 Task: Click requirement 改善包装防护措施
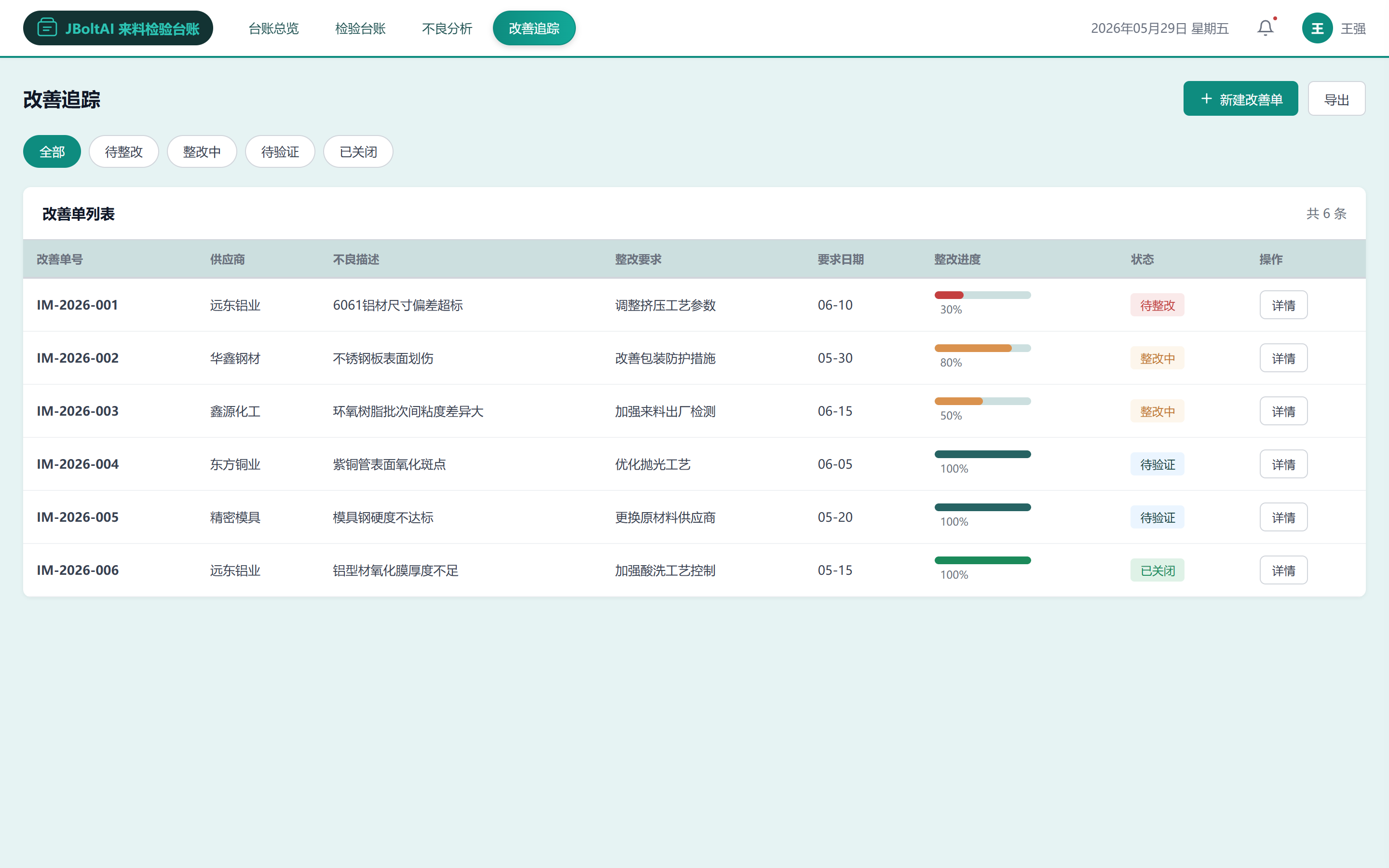pyautogui.click(x=665, y=358)
